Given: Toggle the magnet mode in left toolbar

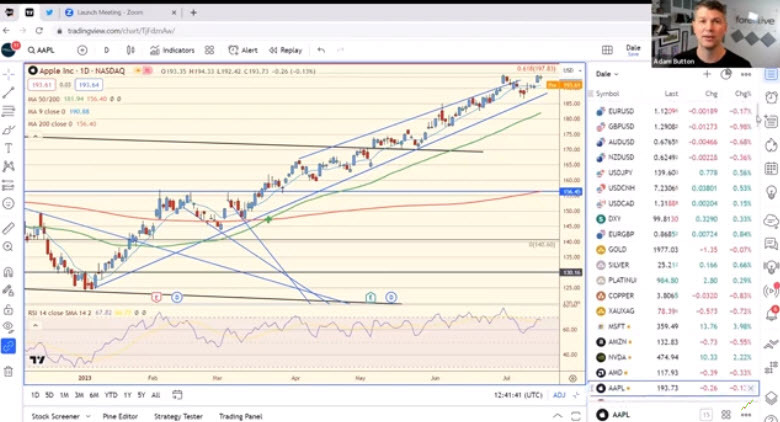Looking at the screenshot, I should [x=8, y=271].
